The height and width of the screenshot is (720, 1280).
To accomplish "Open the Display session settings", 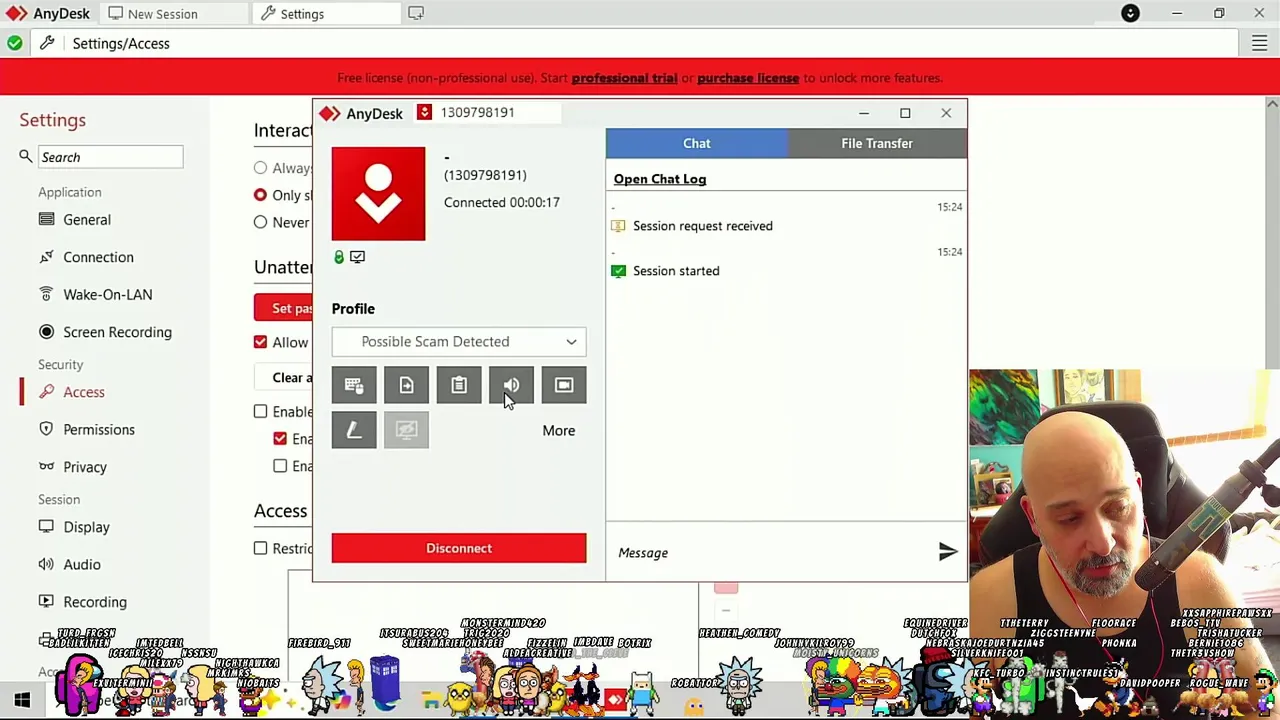I will (x=86, y=527).
